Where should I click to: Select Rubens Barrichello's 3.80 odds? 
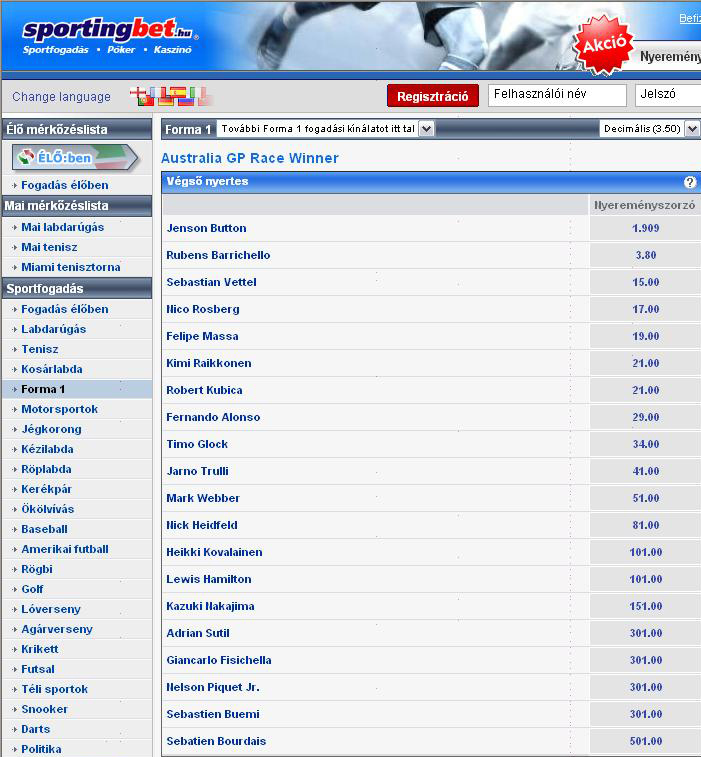tap(645, 255)
